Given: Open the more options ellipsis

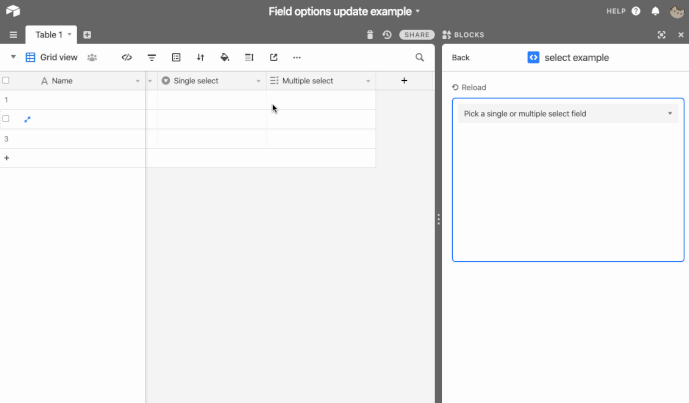Looking at the screenshot, I should click(297, 58).
